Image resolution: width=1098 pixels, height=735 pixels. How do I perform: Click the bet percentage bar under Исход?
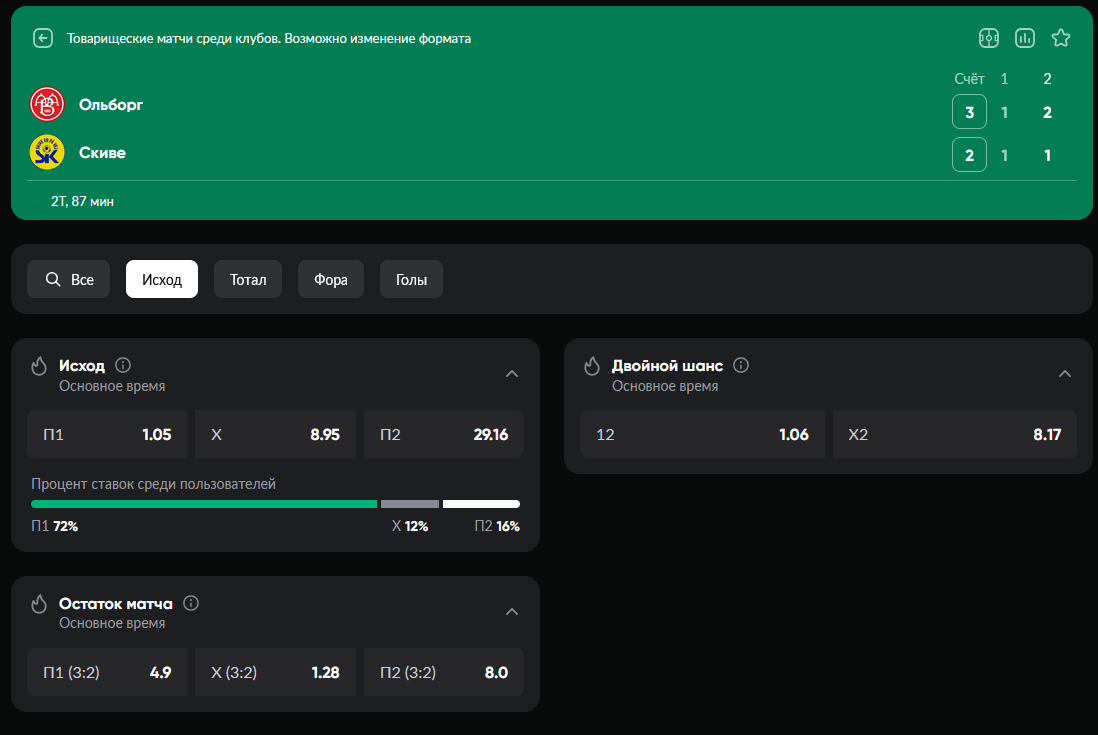[275, 503]
